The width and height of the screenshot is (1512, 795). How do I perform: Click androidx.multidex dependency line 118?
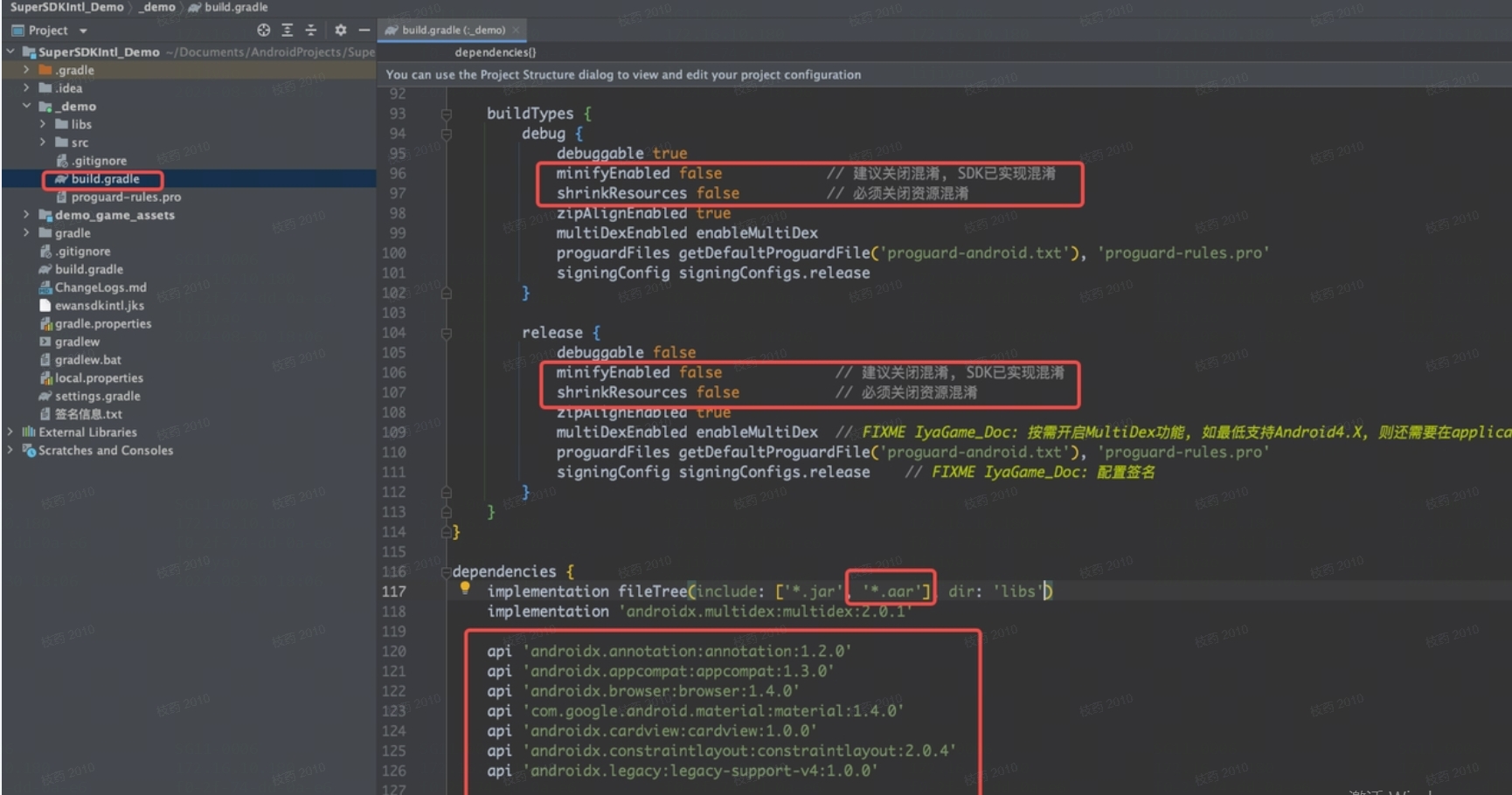pos(699,612)
